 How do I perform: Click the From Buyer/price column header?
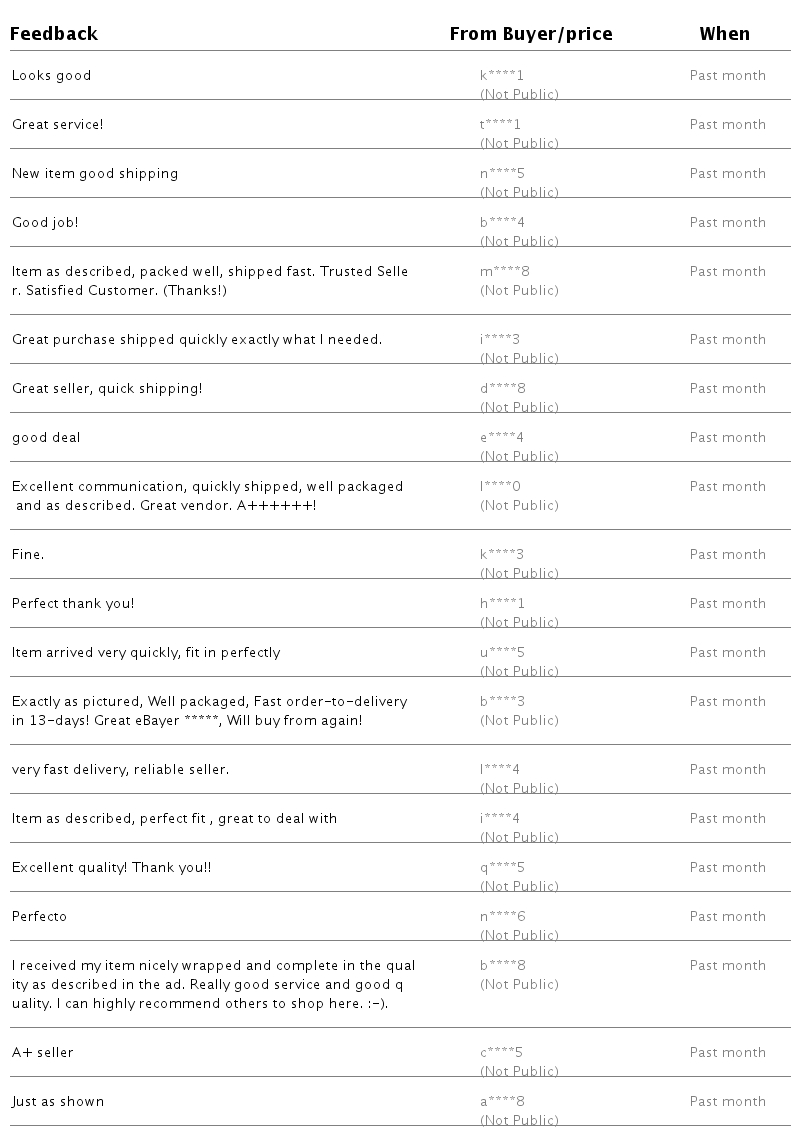pyautogui.click(x=530, y=34)
